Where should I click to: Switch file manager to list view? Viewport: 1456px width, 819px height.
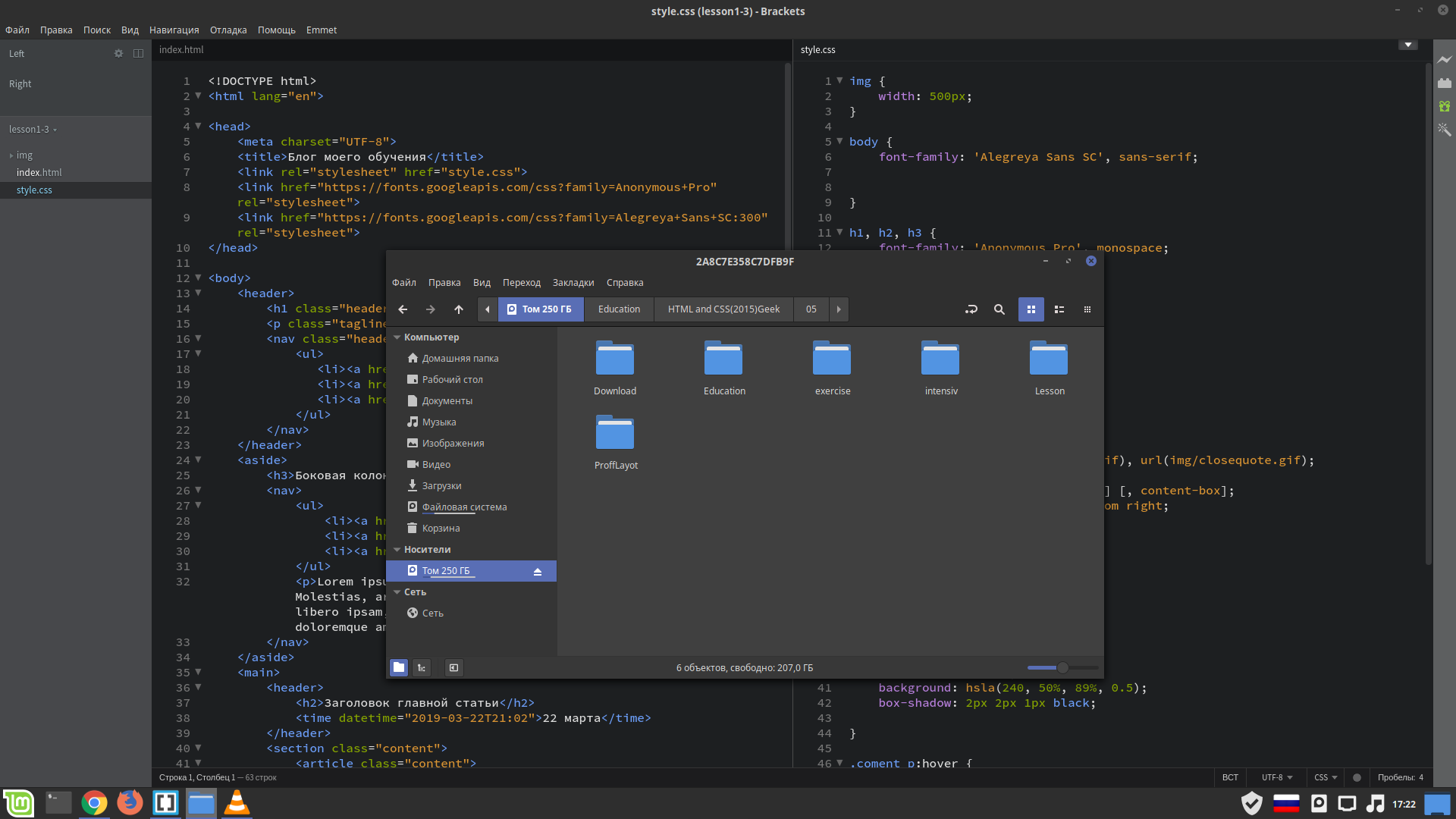tap(1059, 309)
